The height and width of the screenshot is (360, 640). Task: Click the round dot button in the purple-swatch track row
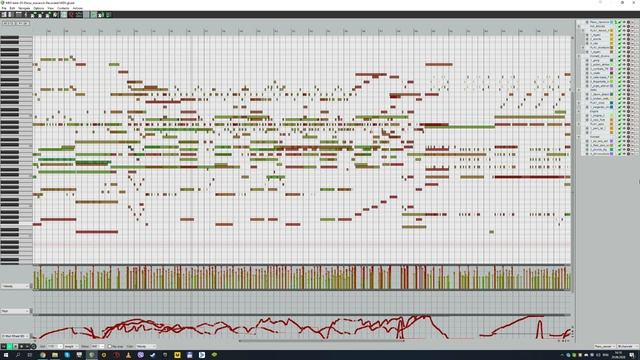(628, 141)
